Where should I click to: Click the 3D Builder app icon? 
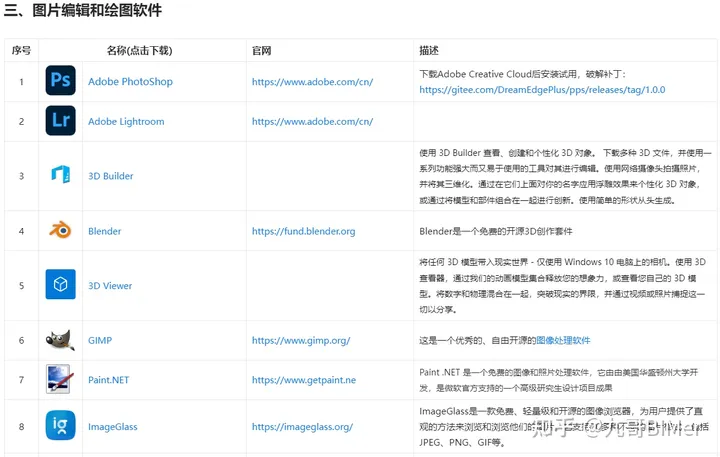[x=61, y=175]
